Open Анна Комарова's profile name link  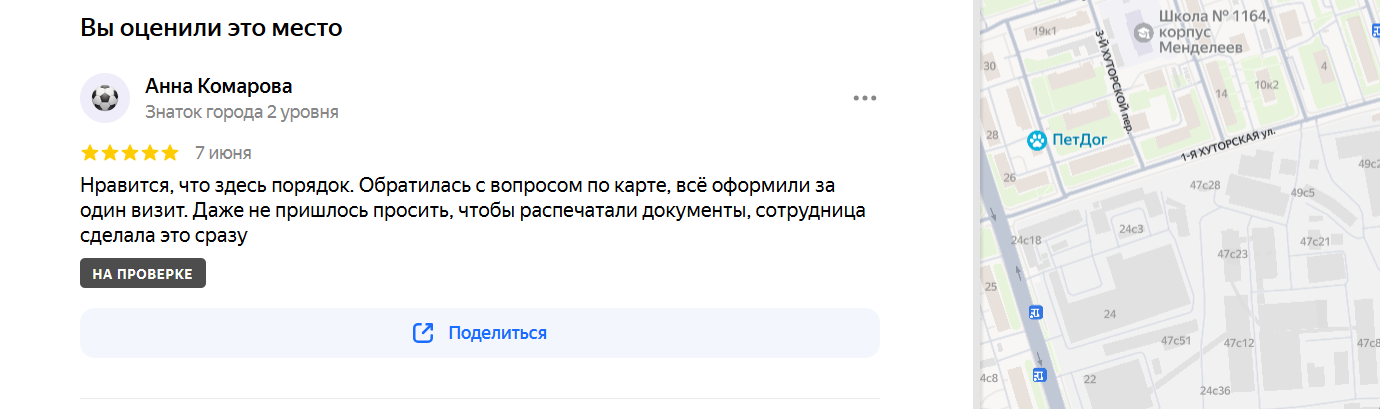(219, 86)
